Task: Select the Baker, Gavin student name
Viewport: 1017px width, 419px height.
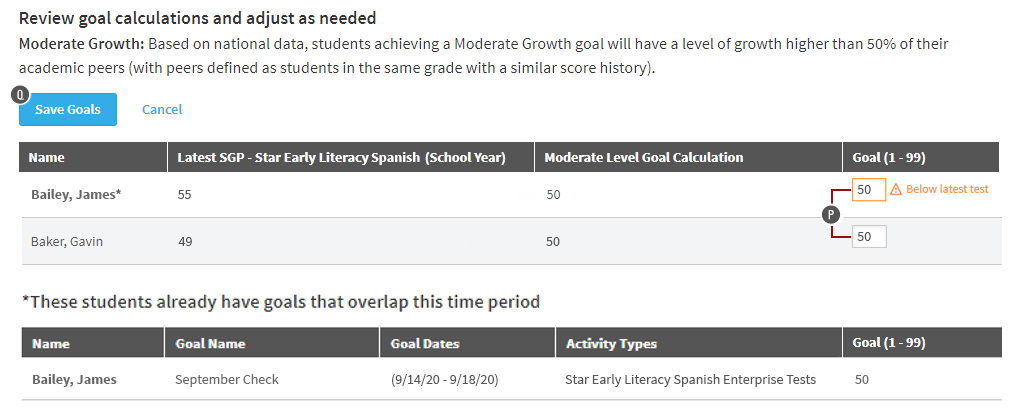Action: tap(67, 241)
